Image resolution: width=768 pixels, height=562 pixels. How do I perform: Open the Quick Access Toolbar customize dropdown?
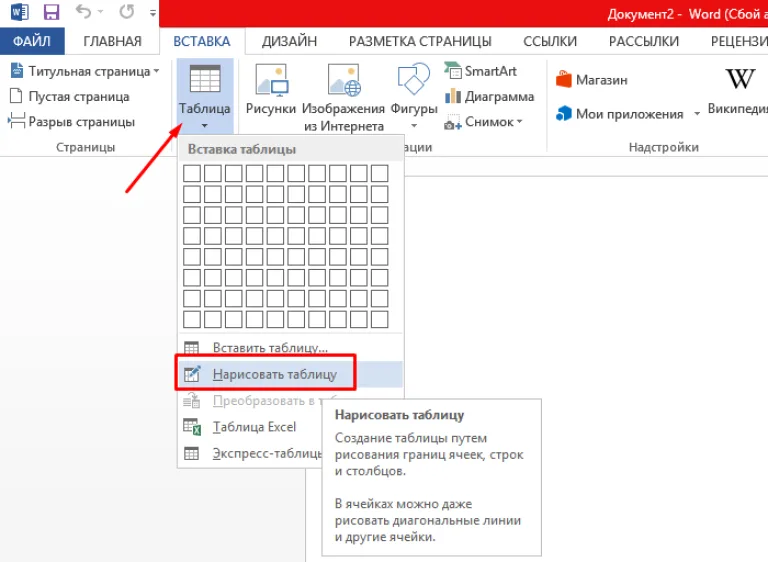(153, 13)
